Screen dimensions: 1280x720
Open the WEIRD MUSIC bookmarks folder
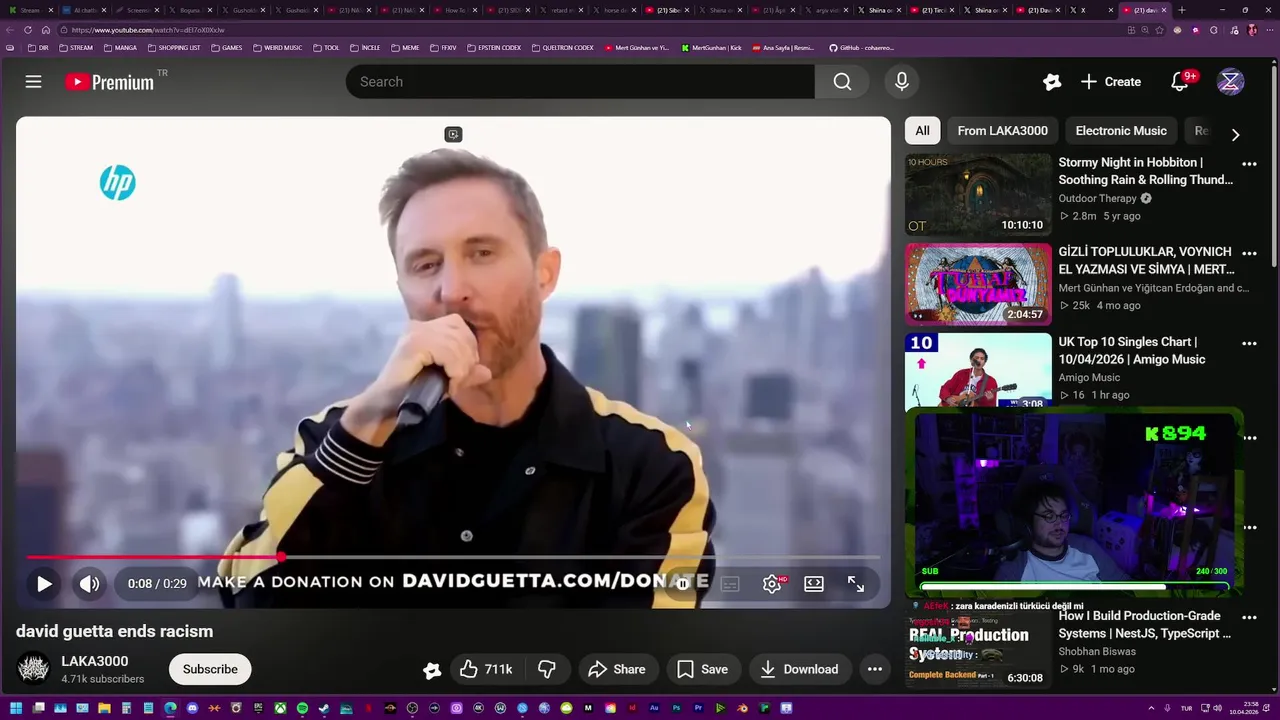[x=278, y=48]
